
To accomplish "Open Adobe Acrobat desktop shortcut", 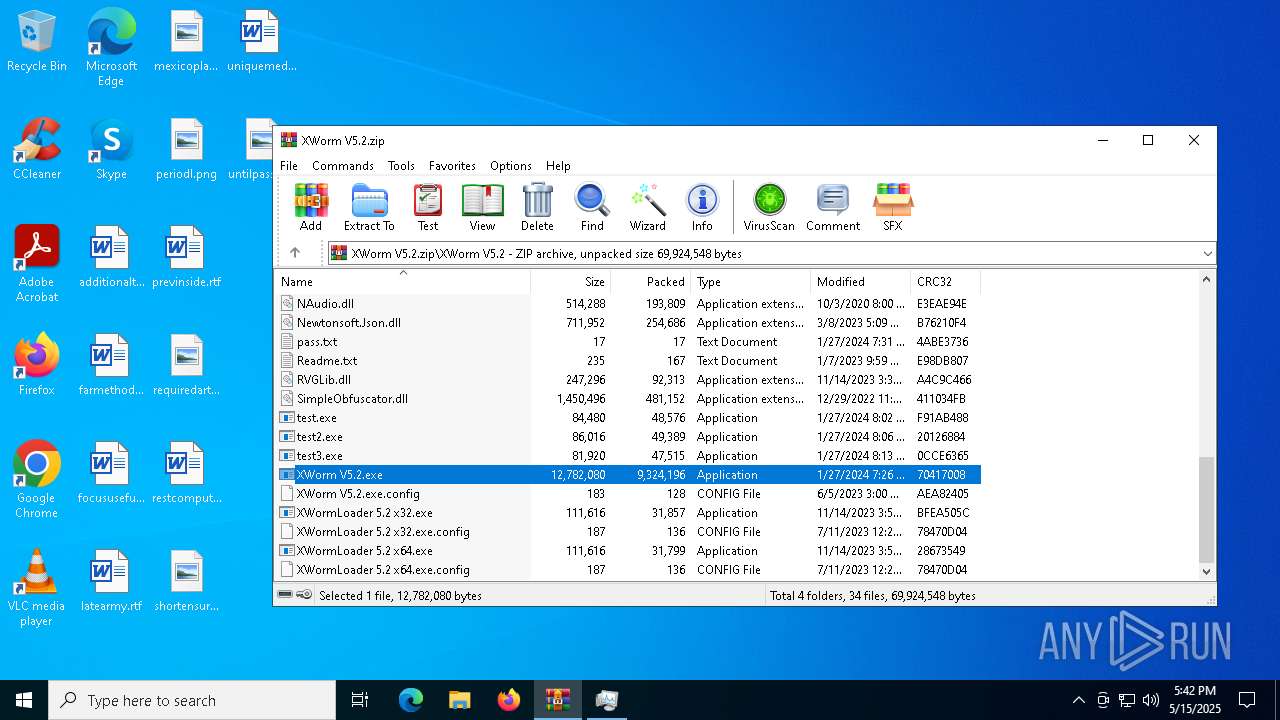I will point(37,264).
